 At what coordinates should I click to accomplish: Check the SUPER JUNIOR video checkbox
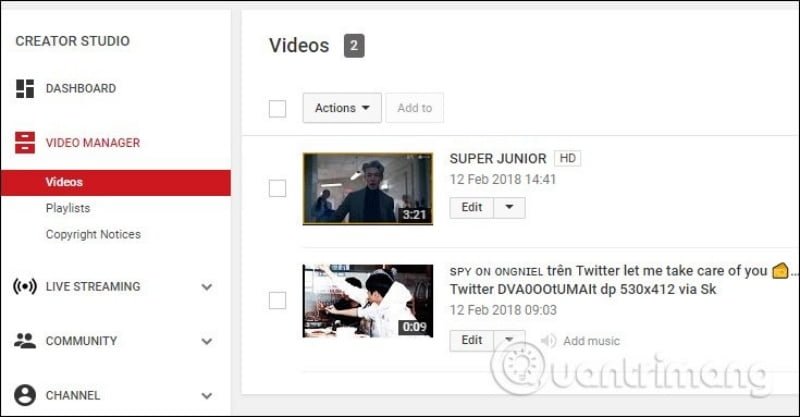277,188
